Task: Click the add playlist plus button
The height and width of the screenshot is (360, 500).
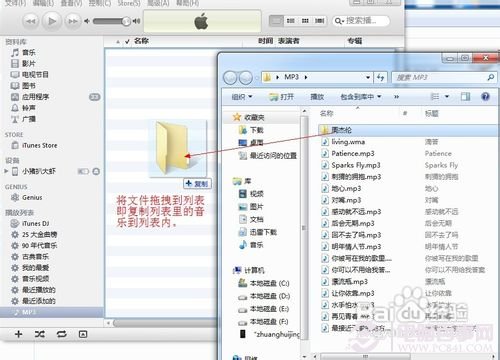Action: tap(19, 334)
